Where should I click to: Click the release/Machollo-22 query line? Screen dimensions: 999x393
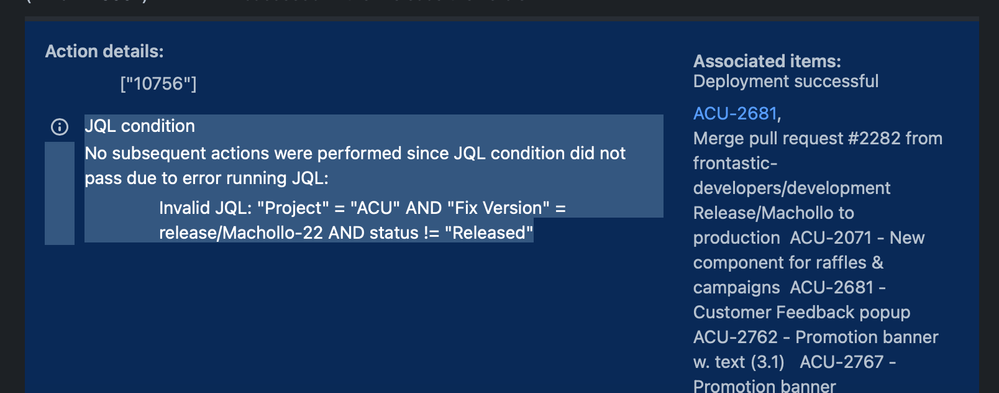(346, 233)
